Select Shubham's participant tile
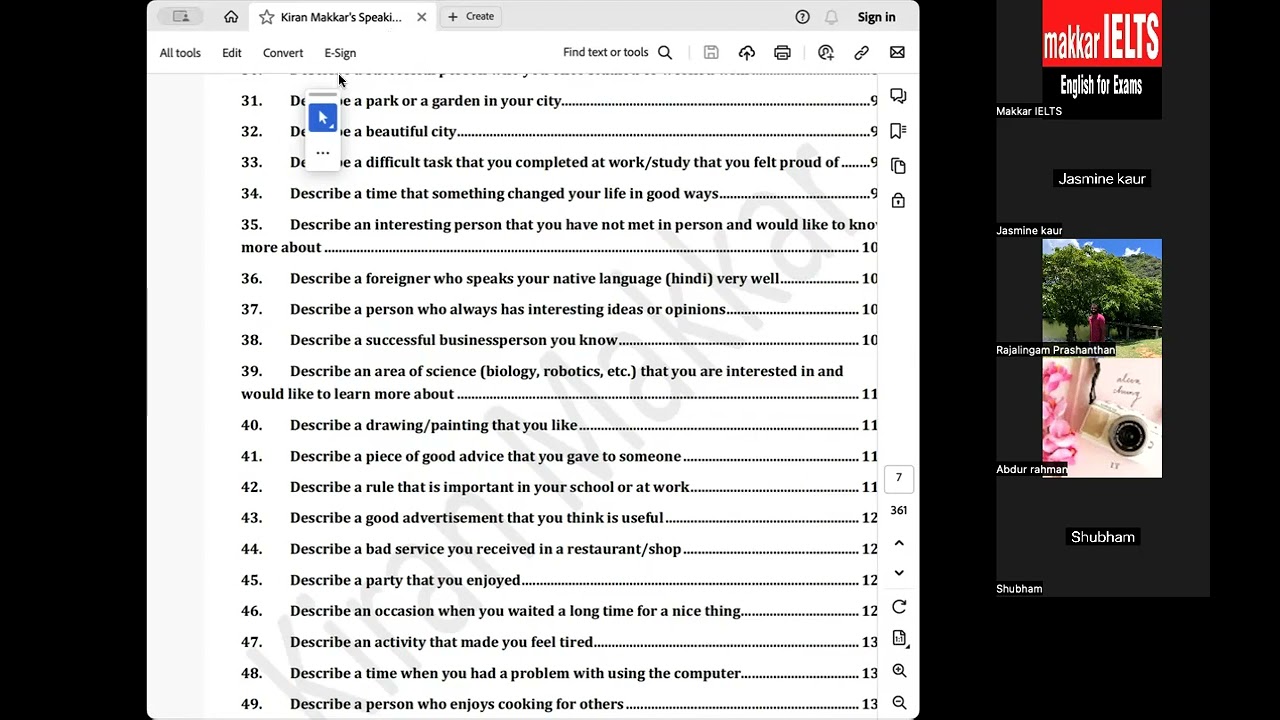This screenshot has width=1280, height=720. (1102, 537)
